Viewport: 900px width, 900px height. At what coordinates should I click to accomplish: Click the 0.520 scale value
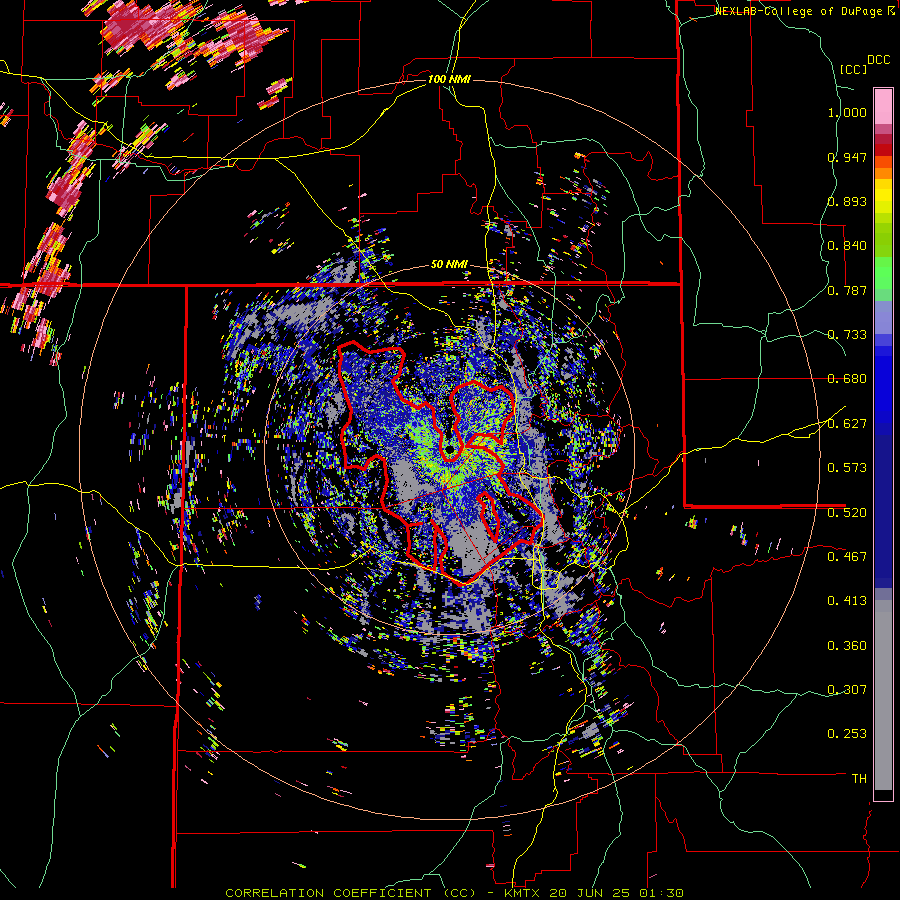point(847,513)
